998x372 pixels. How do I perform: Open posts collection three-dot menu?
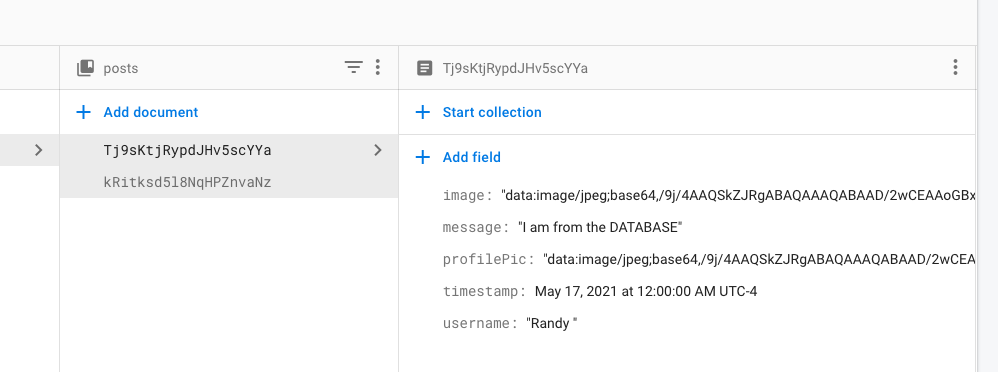point(378,67)
